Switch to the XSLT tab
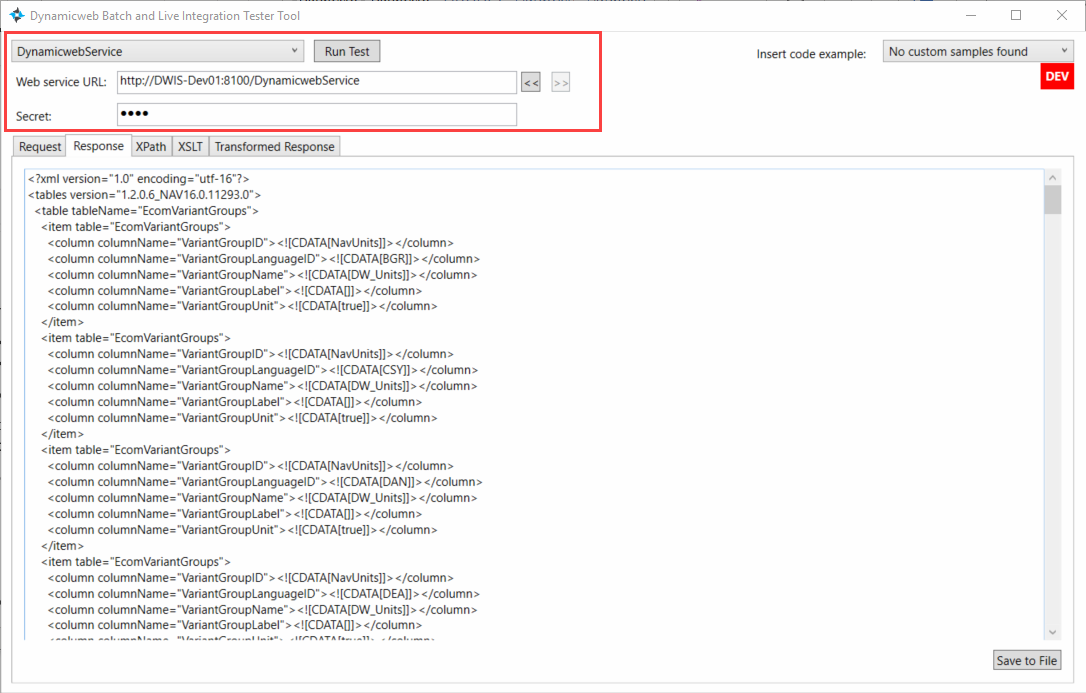The width and height of the screenshot is (1086, 693). tap(190, 147)
